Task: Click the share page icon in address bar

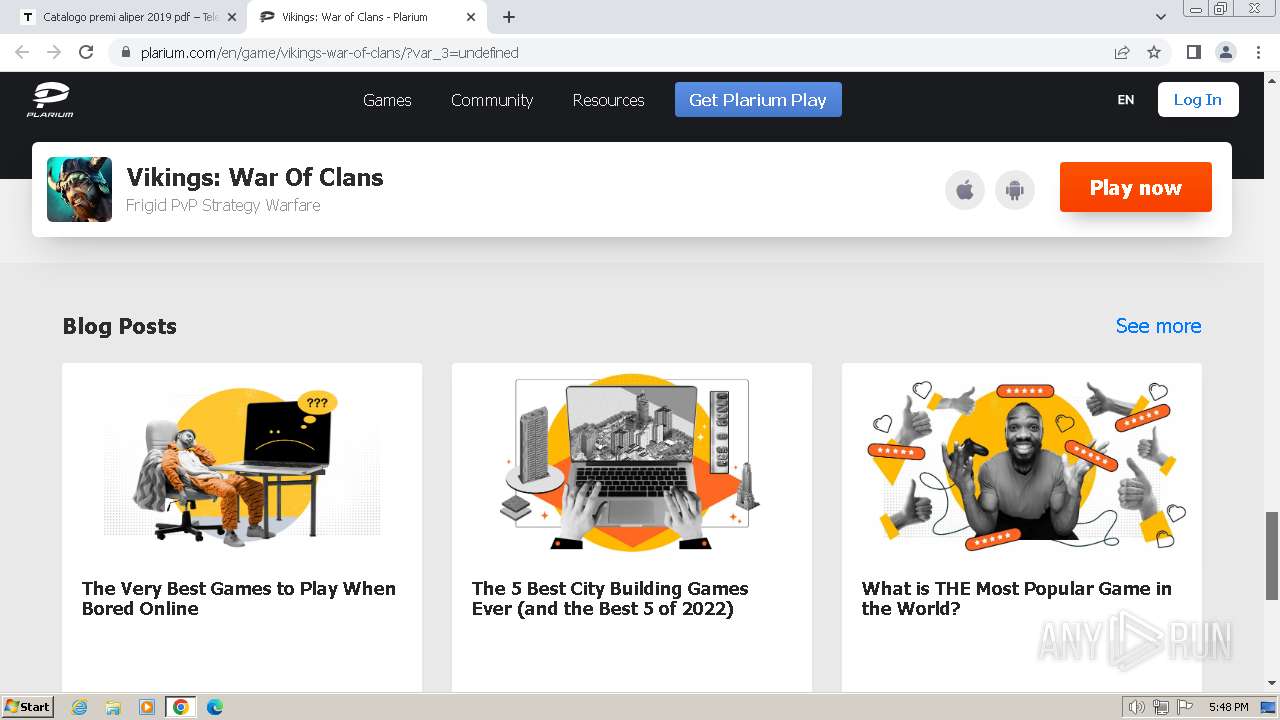Action: [1122, 52]
